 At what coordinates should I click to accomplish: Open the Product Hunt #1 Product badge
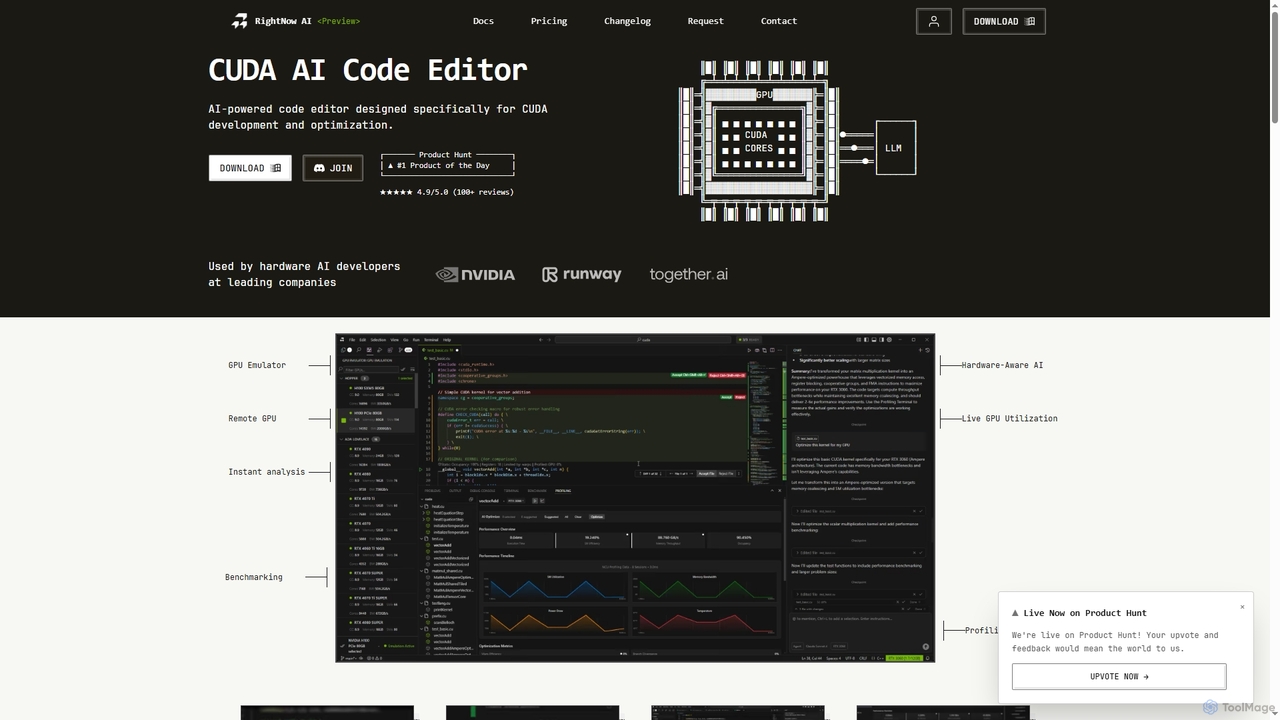(447, 165)
